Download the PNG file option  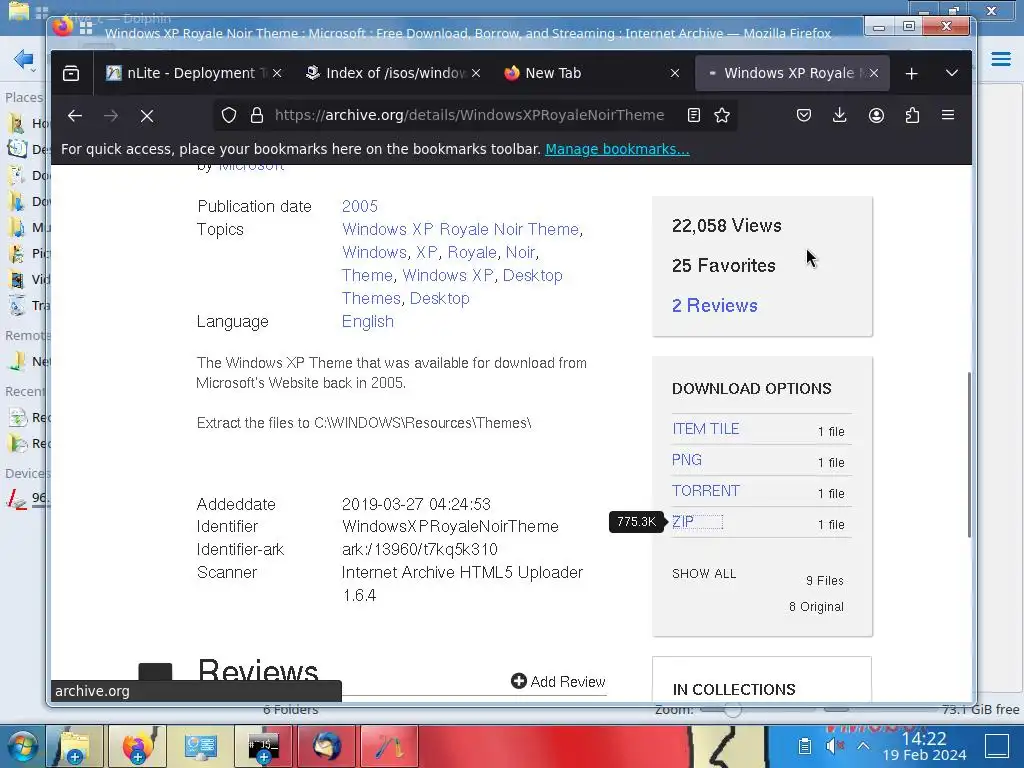click(686, 460)
